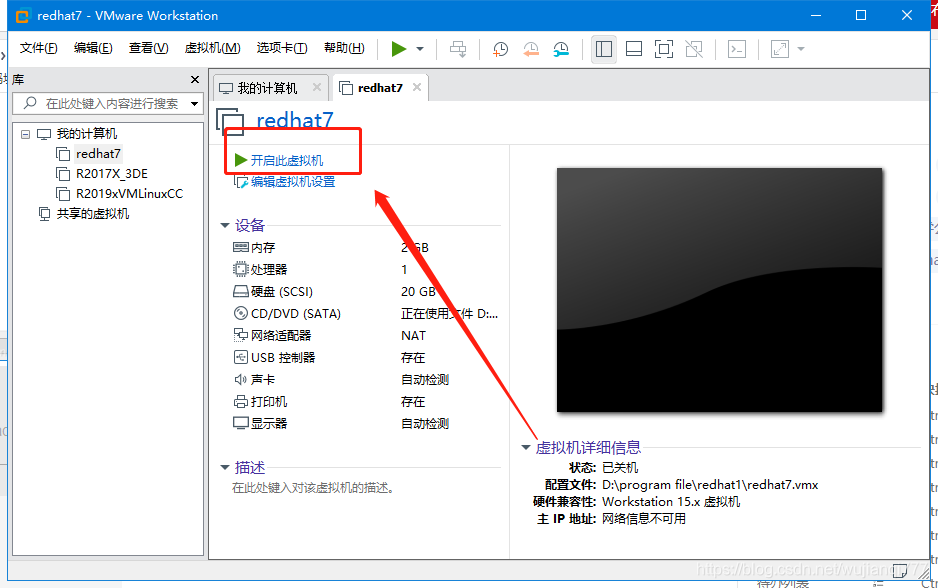The height and width of the screenshot is (588, 938).
Task: Open the console view toolbar icon
Action: click(x=736, y=49)
